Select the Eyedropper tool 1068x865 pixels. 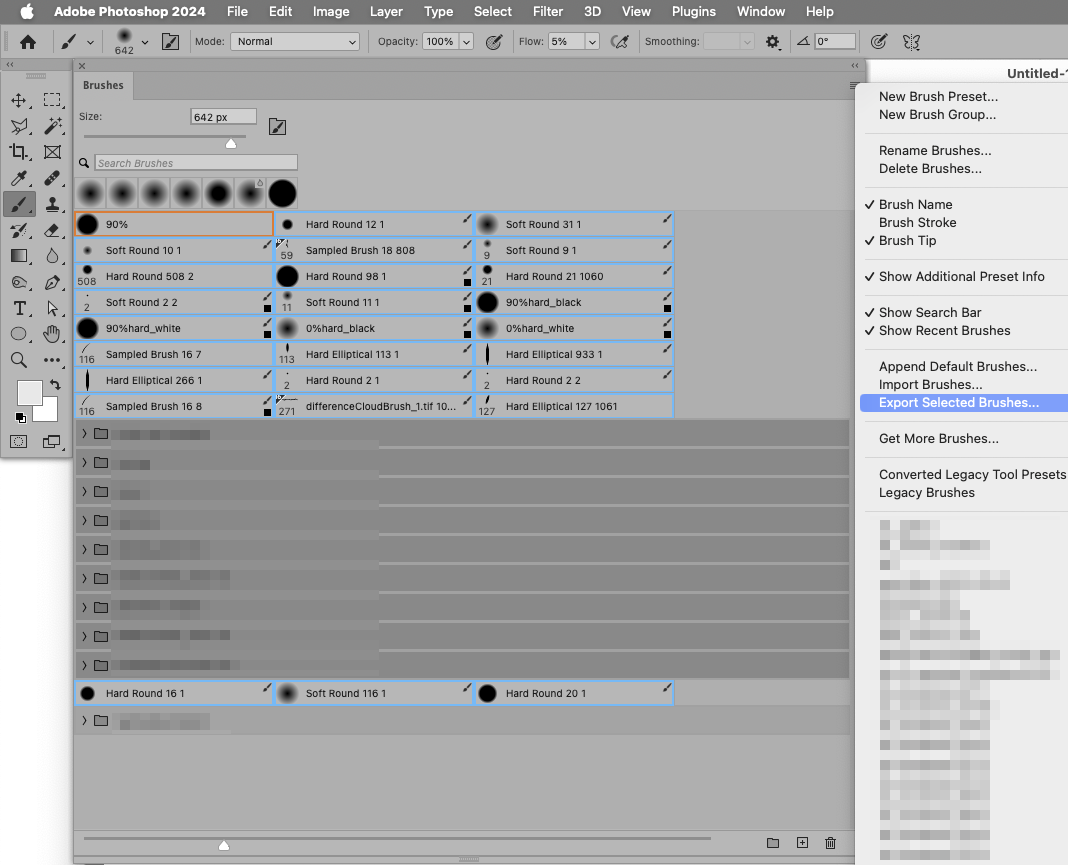coord(20,178)
